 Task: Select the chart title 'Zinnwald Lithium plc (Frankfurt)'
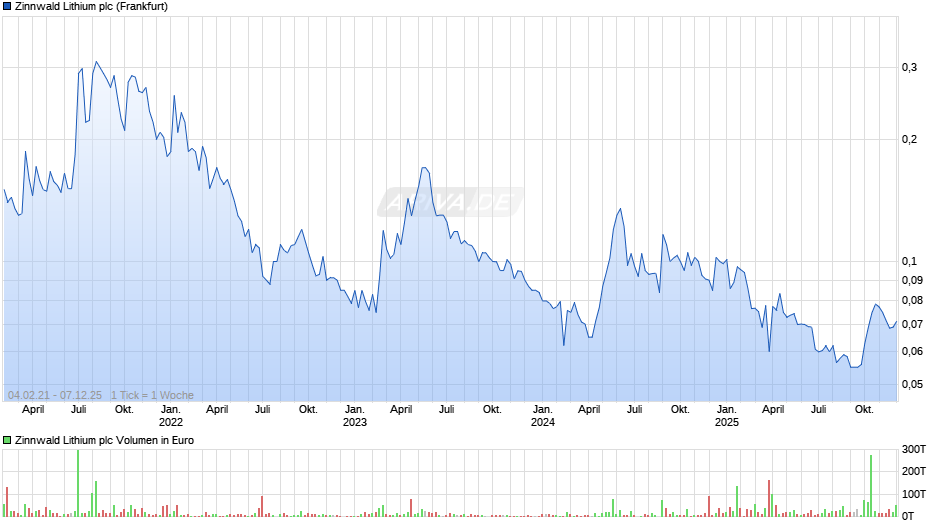91,7
